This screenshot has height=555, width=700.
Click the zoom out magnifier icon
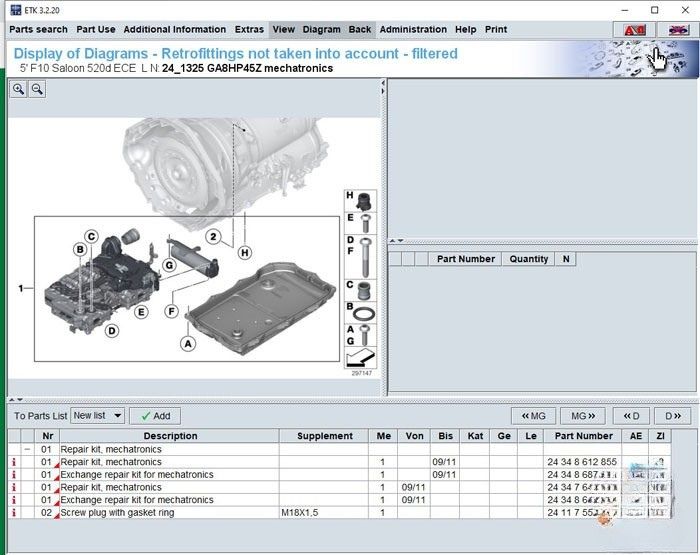(x=37, y=89)
